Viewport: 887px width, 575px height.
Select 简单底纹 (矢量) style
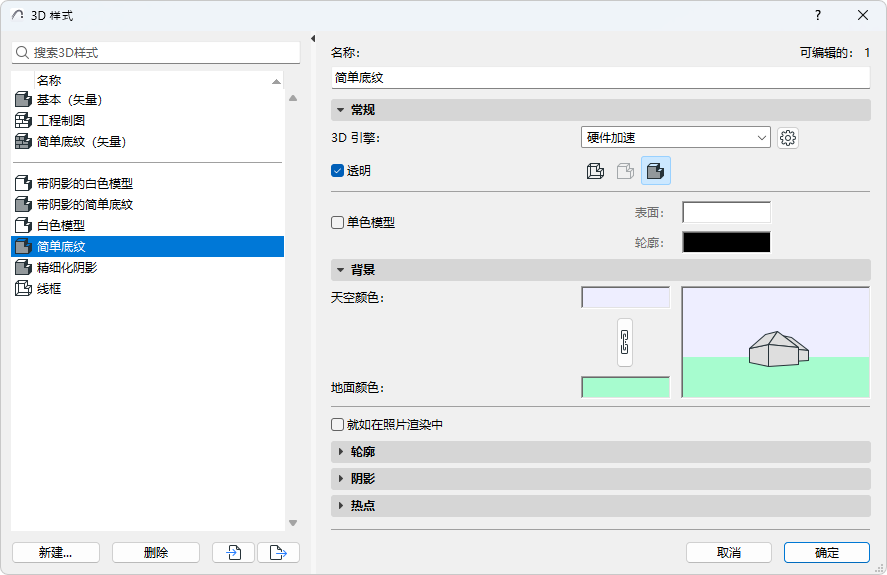[147, 141]
